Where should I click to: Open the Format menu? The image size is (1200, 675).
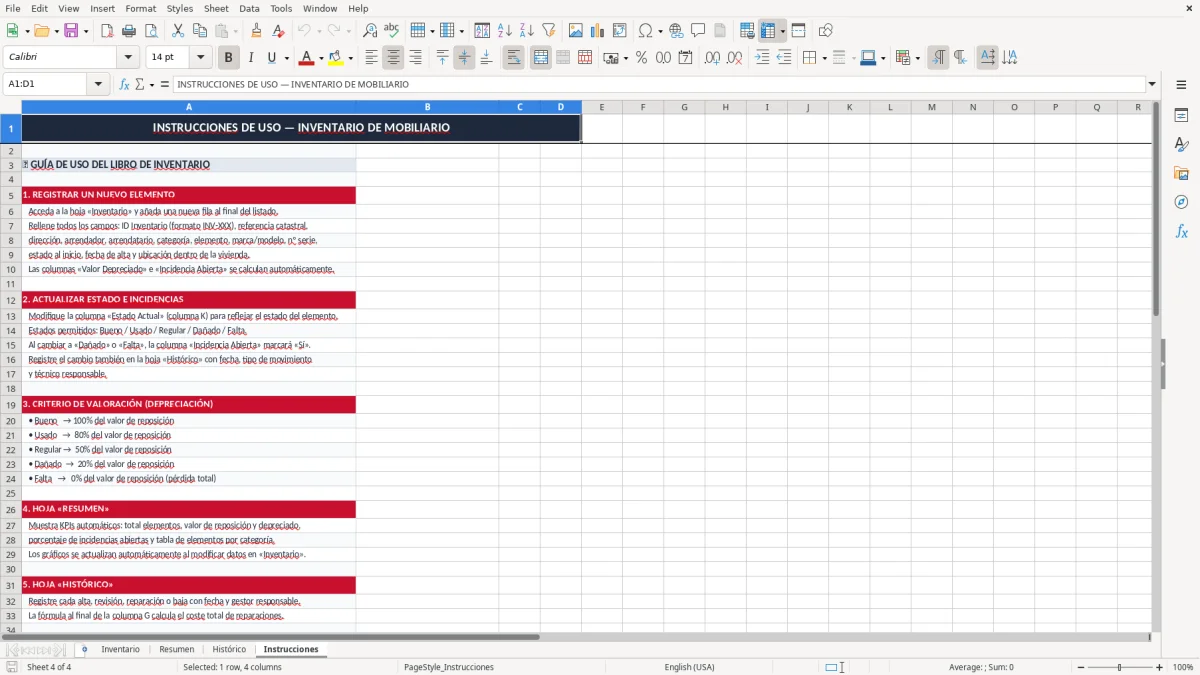pos(140,8)
